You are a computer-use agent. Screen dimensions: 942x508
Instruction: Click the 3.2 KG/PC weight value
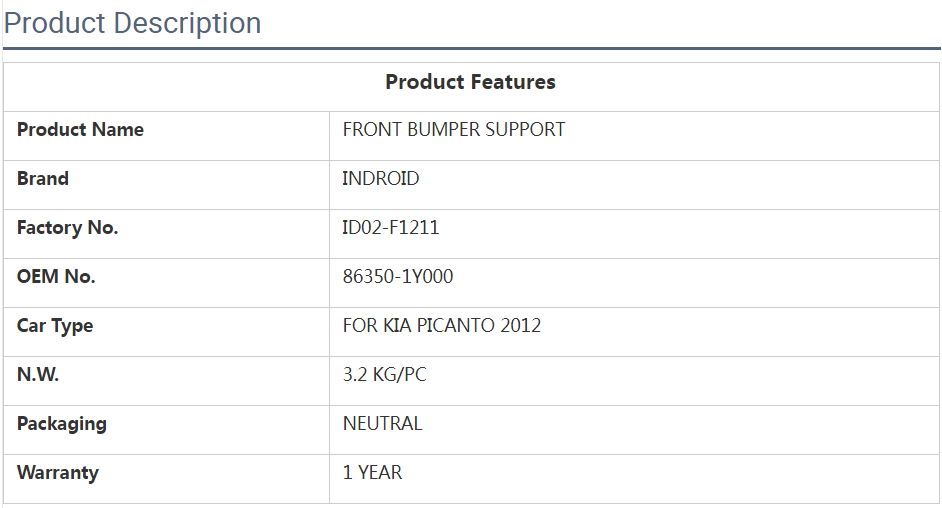tap(384, 375)
